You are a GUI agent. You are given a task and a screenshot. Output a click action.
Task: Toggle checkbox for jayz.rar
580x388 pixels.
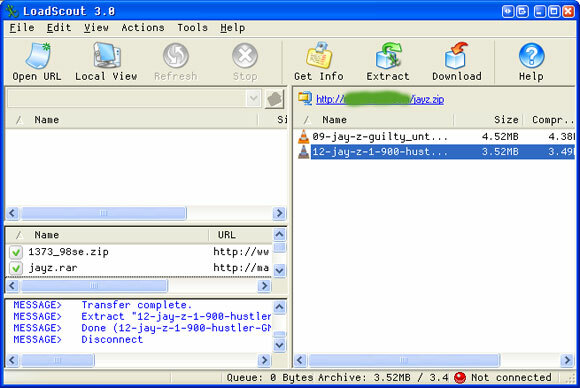(16, 268)
